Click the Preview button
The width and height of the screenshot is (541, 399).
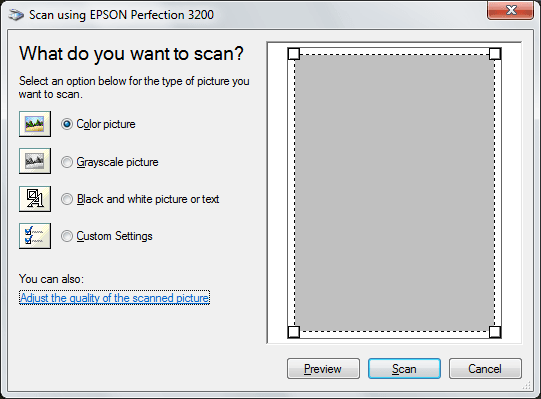[323, 369]
